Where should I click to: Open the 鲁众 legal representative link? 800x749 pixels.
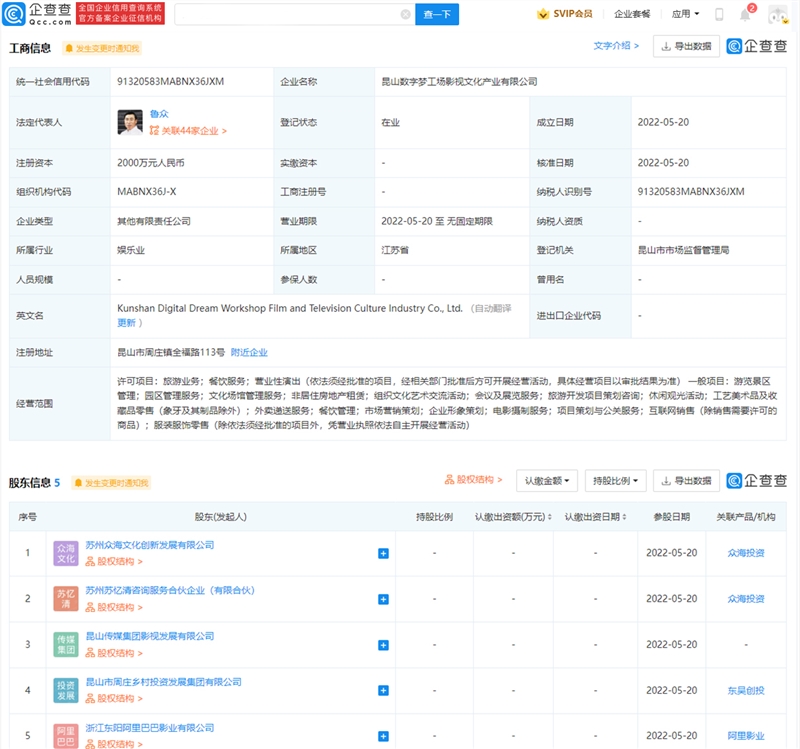[x=159, y=114]
